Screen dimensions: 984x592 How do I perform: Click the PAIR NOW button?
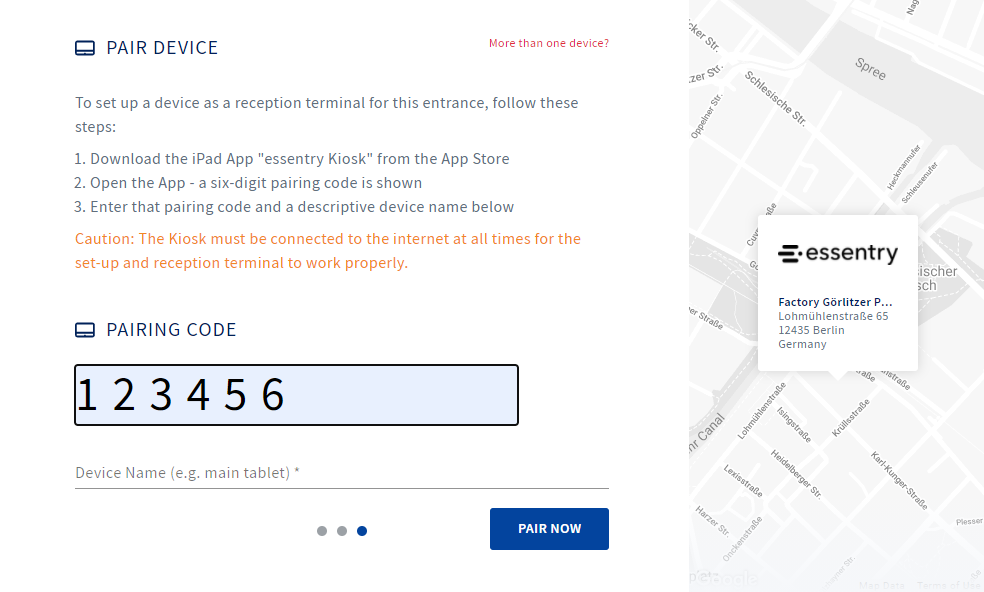pyautogui.click(x=549, y=529)
